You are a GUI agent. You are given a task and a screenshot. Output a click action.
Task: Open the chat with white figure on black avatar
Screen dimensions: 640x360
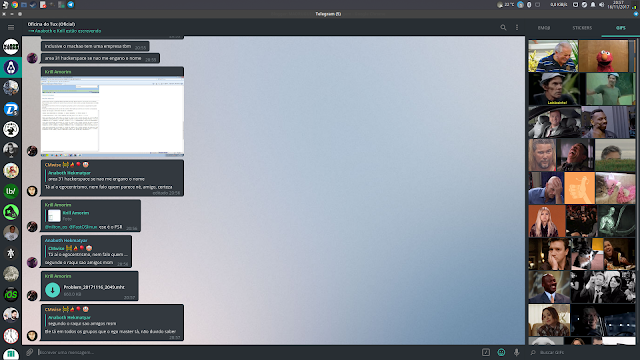[x=11, y=253]
